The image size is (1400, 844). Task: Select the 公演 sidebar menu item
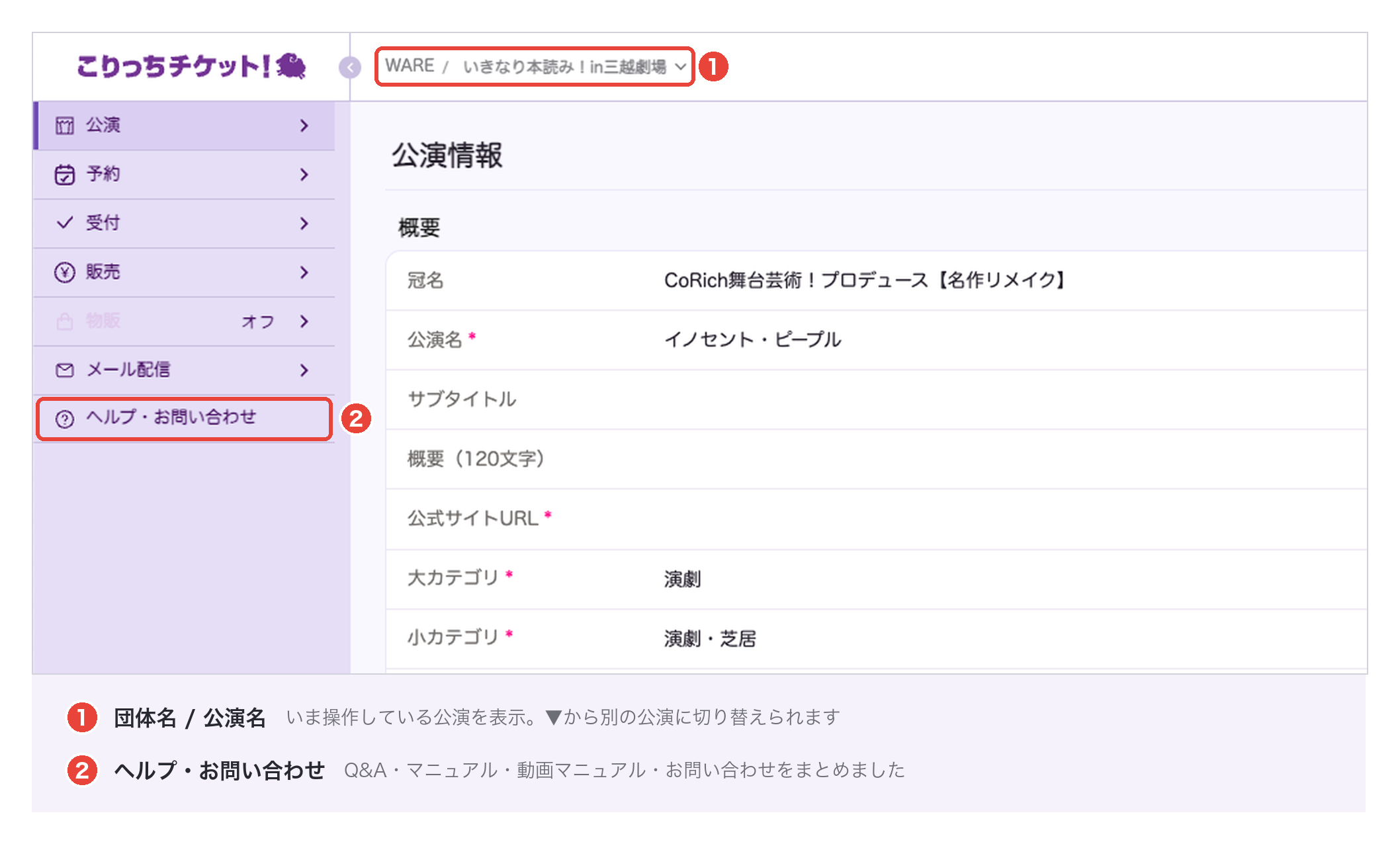click(x=184, y=125)
